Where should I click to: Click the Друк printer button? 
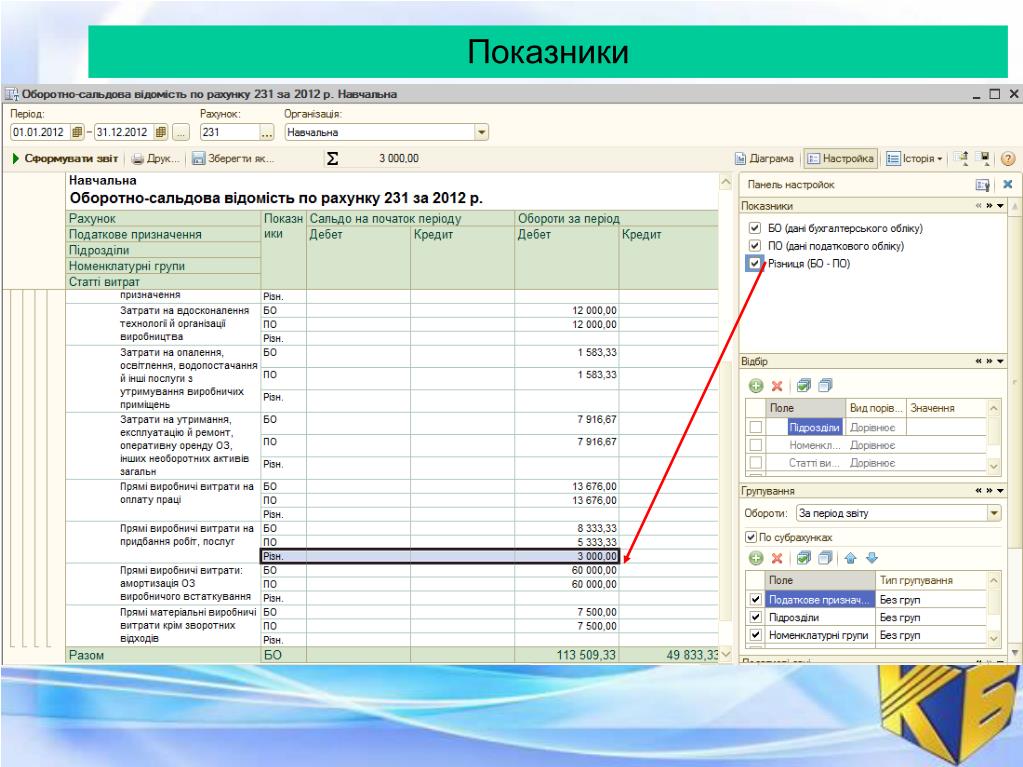pos(155,158)
